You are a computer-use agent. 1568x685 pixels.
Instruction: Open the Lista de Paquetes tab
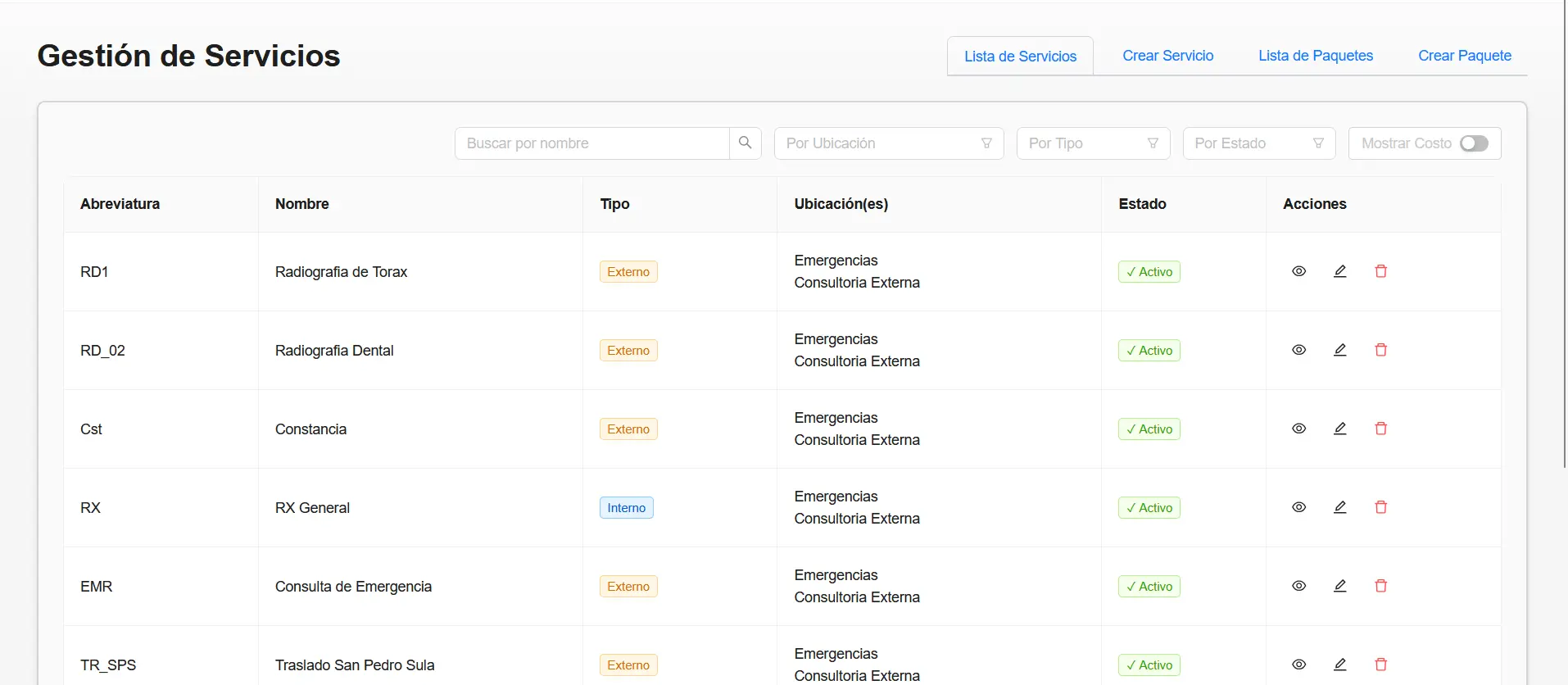coord(1315,56)
